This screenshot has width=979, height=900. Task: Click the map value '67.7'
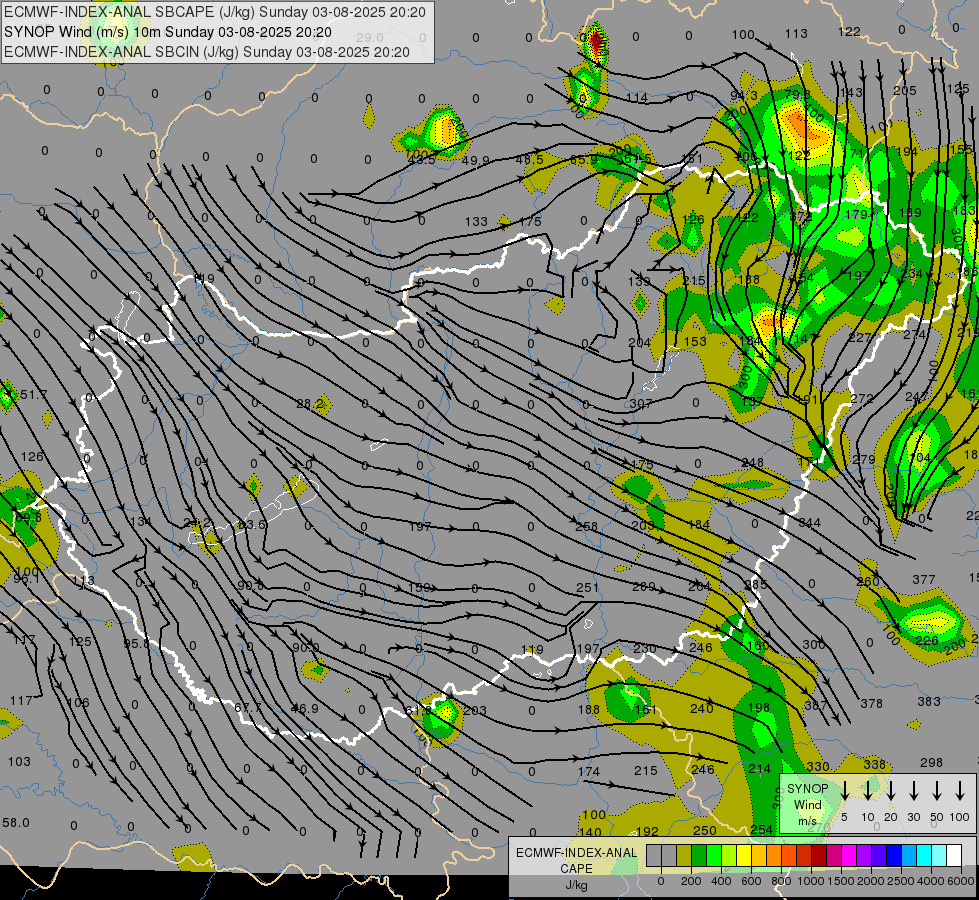(x=248, y=708)
